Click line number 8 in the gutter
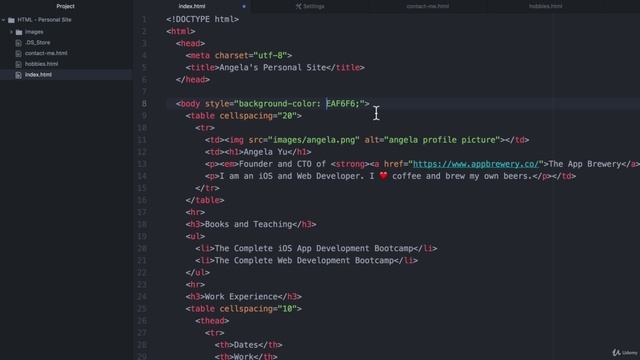640x360 pixels. [x=144, y=104]
